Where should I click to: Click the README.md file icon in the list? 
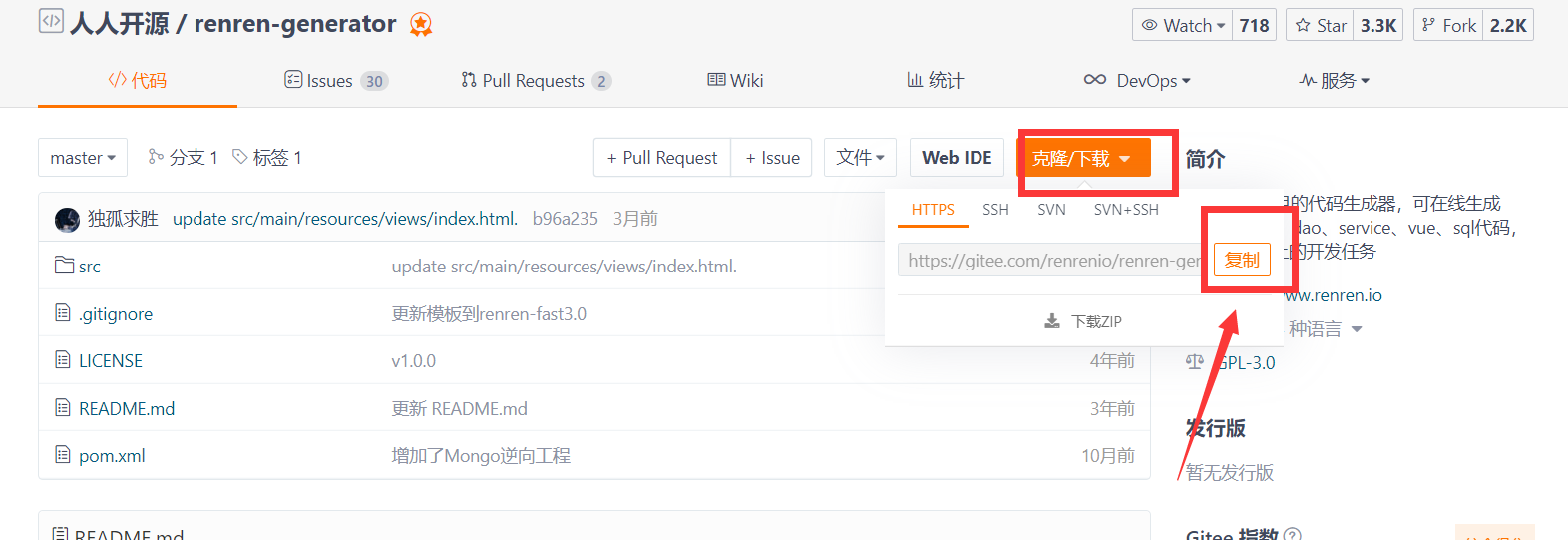pyautogui.click(x=63, y=407)
